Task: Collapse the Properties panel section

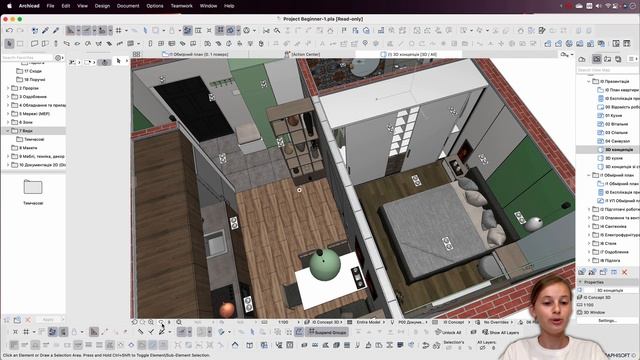Action: [x=580, y=282]
